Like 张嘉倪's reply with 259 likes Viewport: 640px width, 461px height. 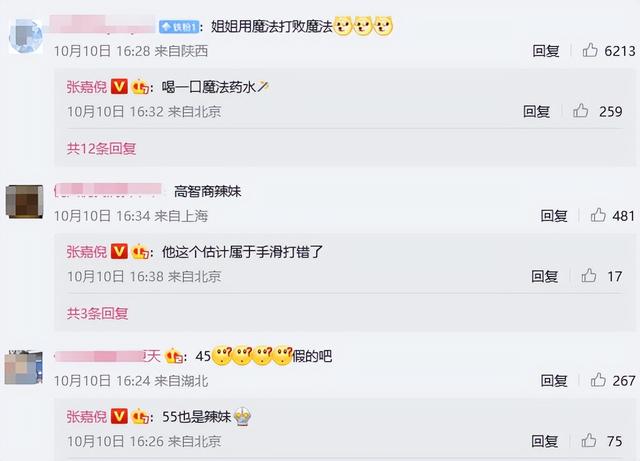coord(580,111)
